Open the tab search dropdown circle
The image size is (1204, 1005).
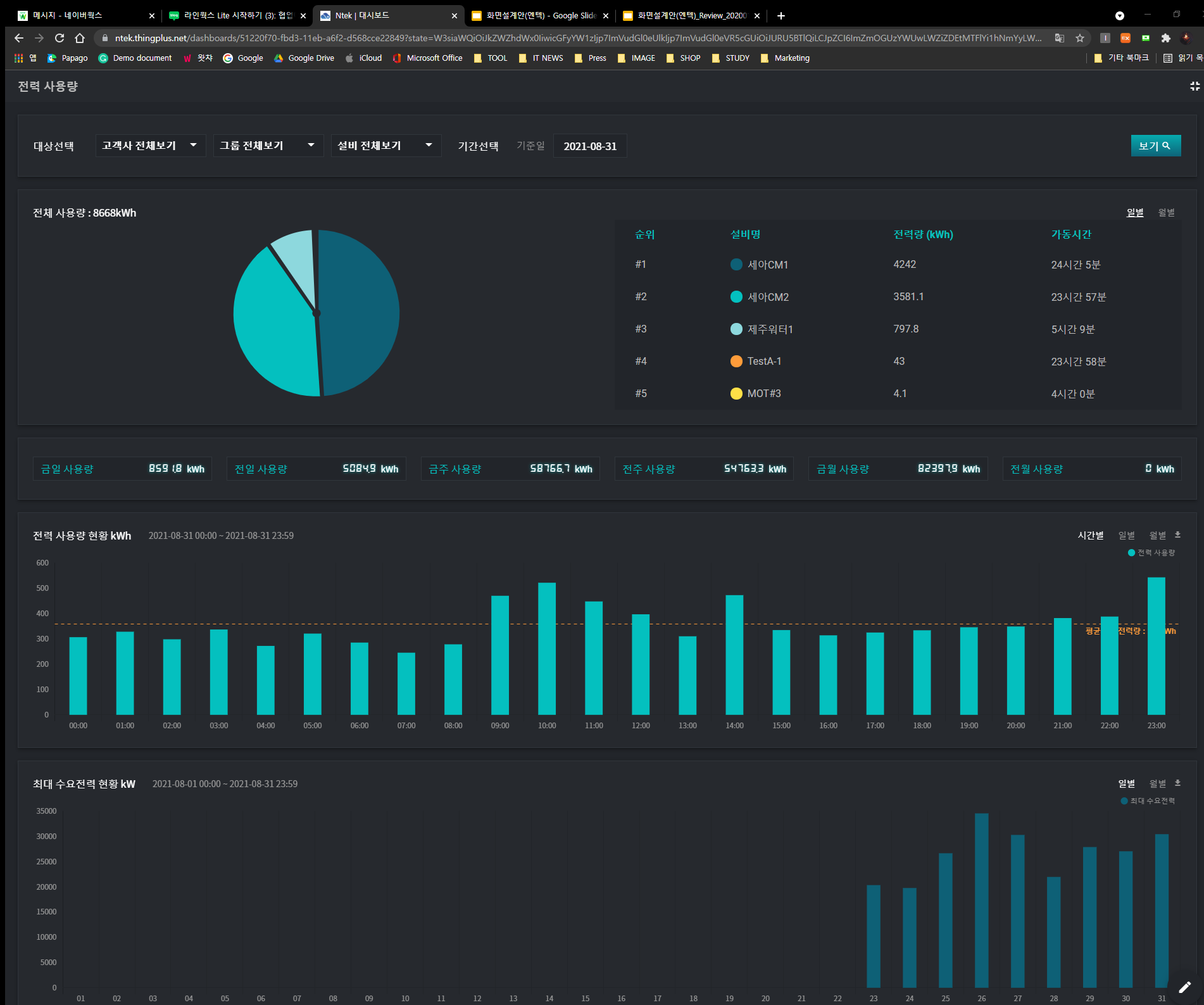point(1119,16)
